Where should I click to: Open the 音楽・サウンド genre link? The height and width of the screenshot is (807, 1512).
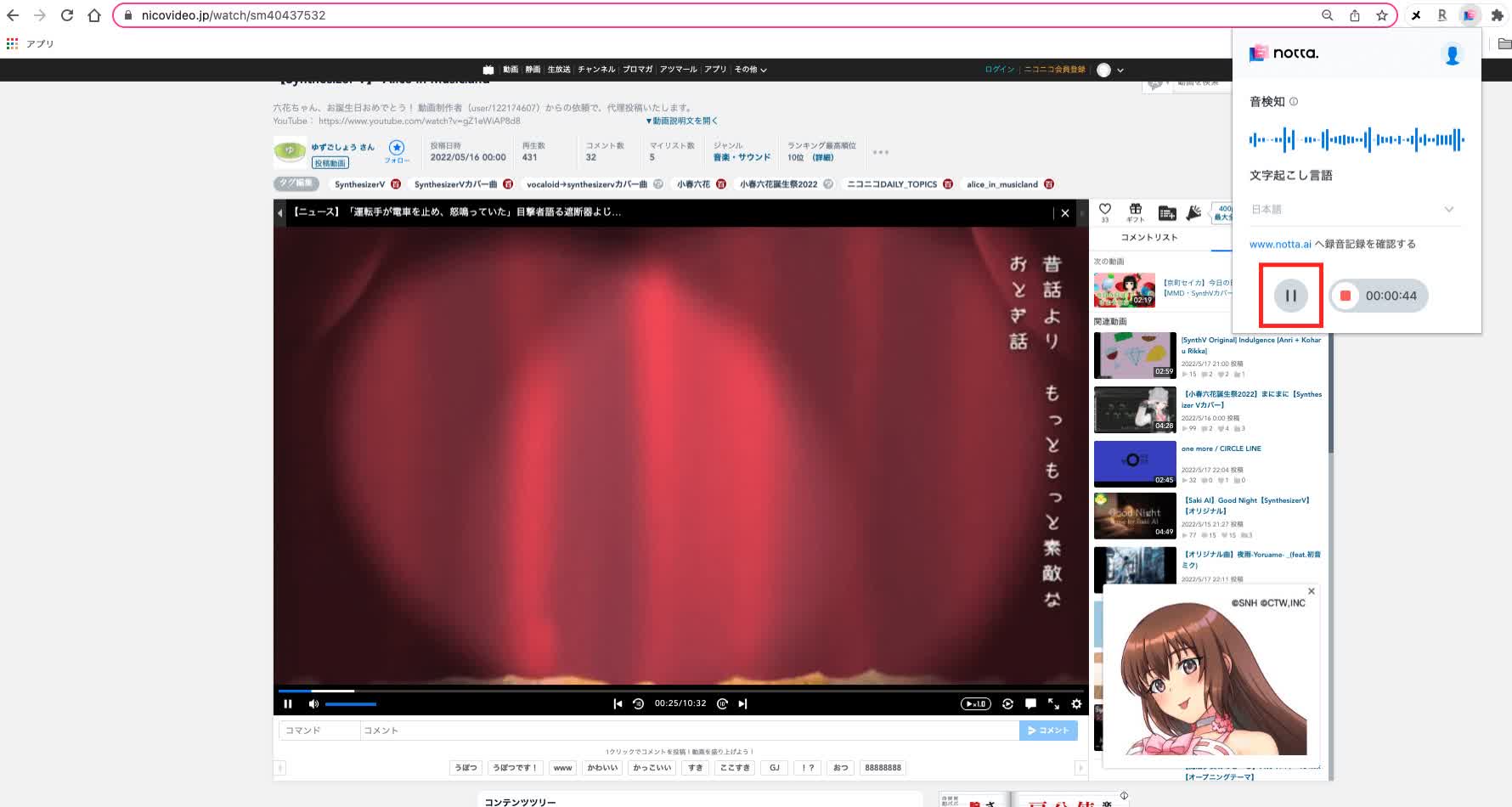tap(742, 157)
